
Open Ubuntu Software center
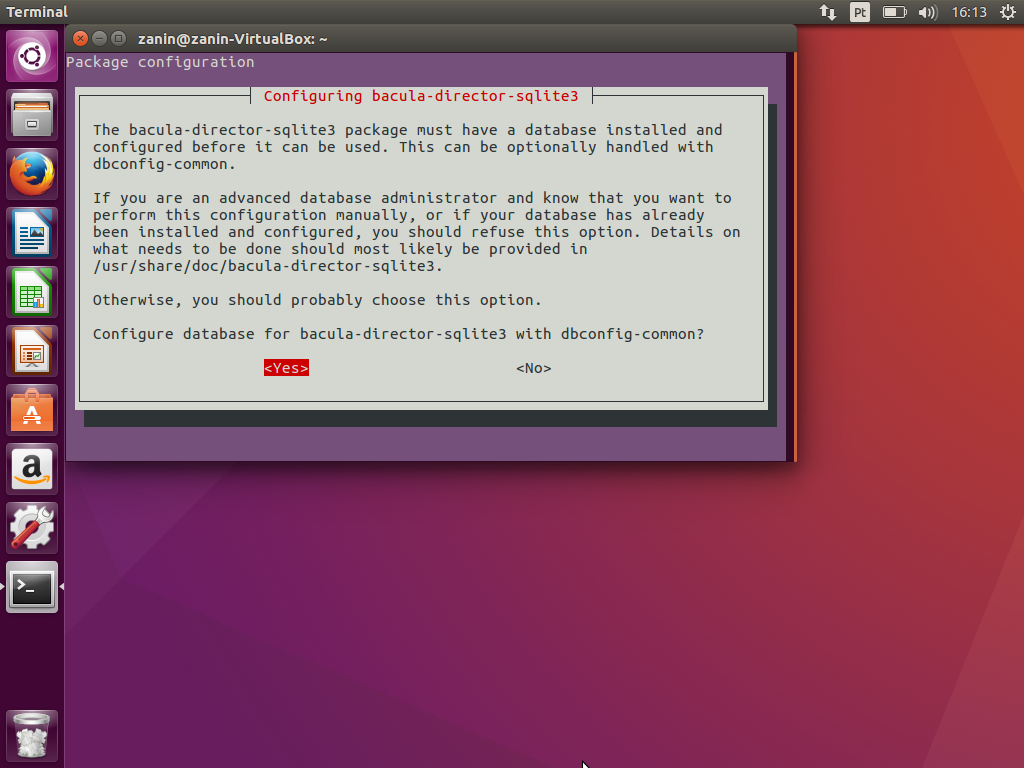point(32,410)
